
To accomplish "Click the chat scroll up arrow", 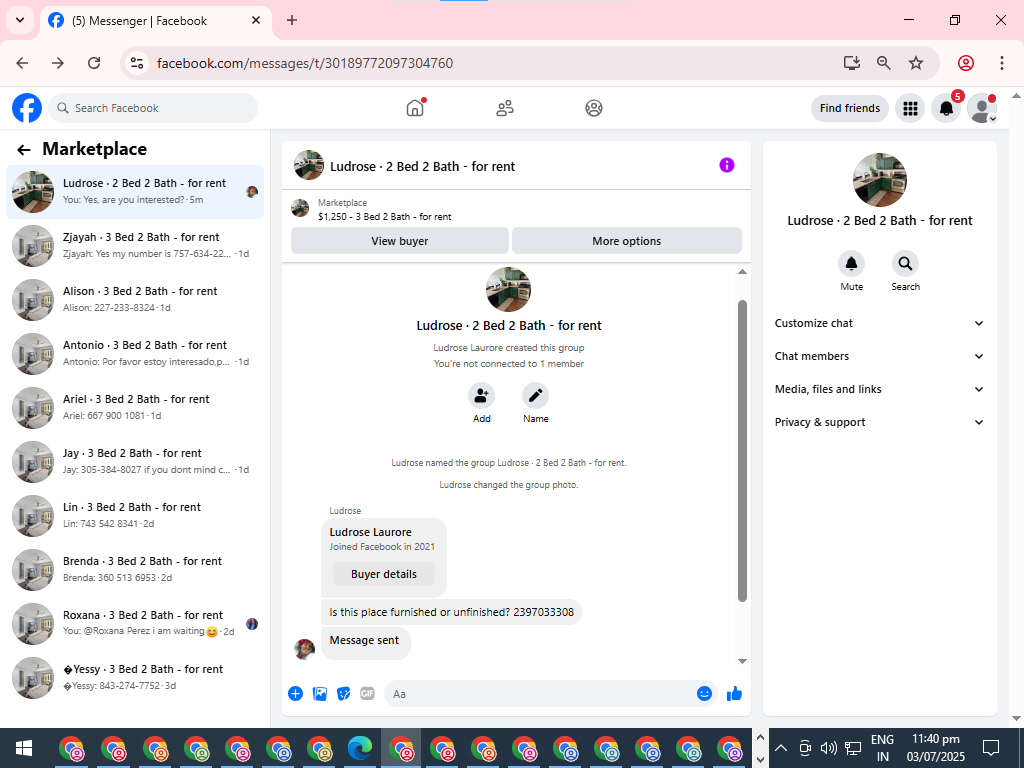I will (742, 272).
